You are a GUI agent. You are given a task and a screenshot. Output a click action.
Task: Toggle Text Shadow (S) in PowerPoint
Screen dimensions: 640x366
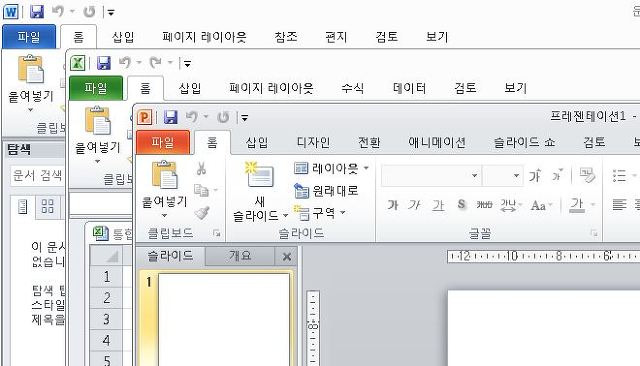tap(461, 205)
